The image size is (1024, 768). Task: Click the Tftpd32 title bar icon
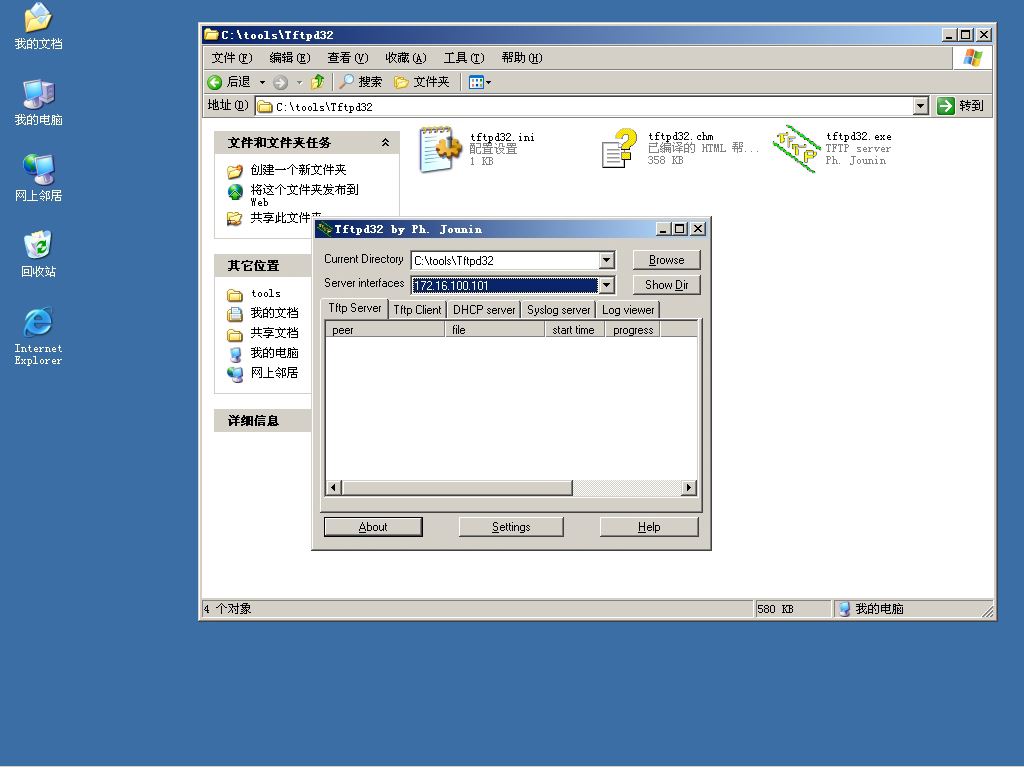(x=325, y=229)
